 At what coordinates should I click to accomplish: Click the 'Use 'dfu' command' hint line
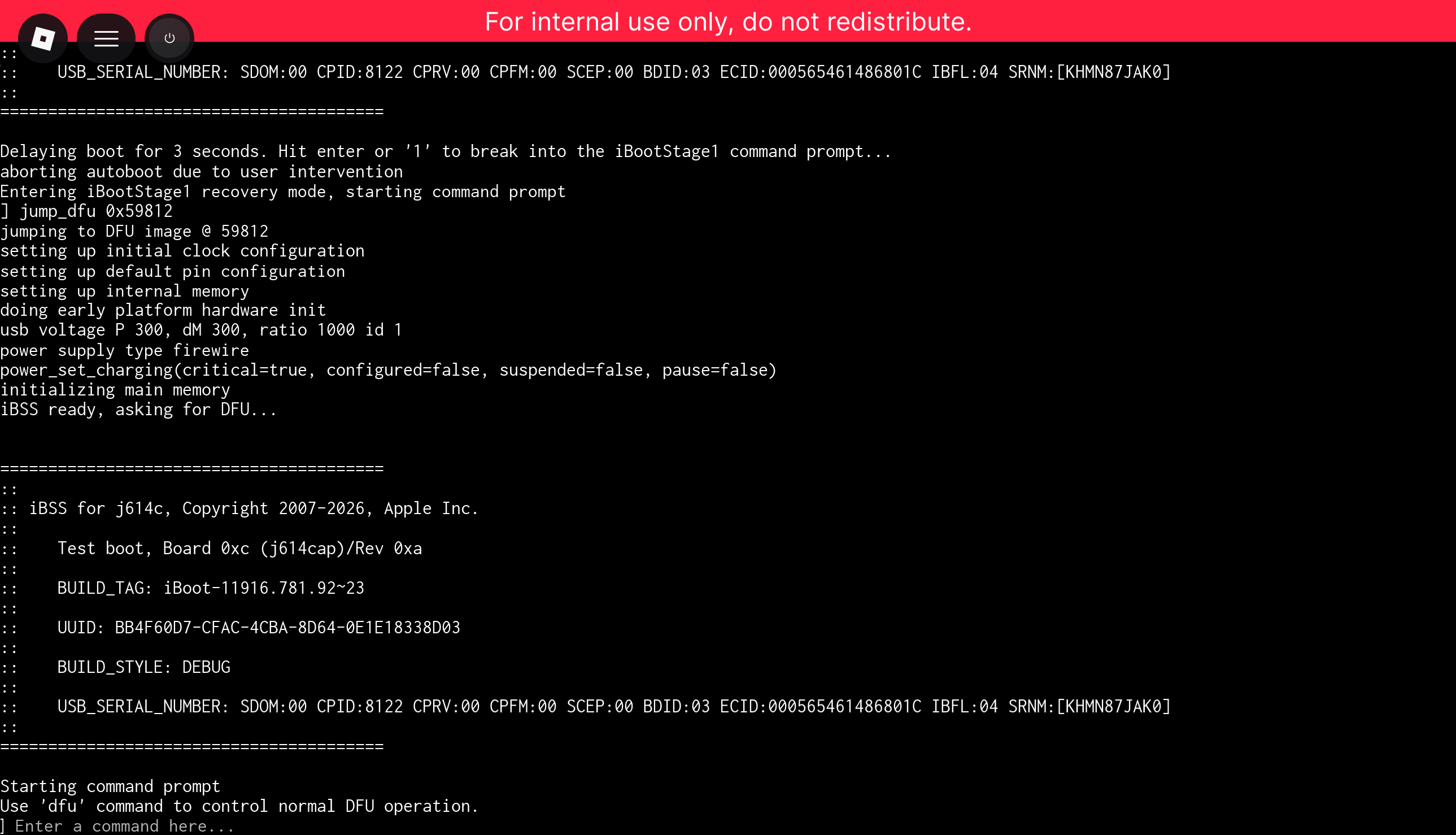coord(239,806)
